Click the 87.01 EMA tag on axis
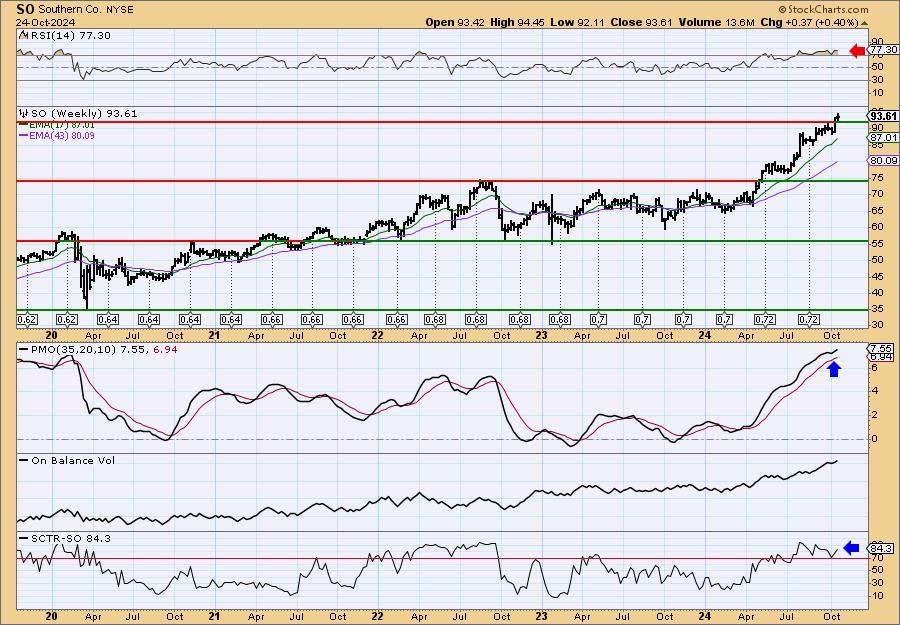Image resolution: width=900 pixels, height=625 pixels. (x=883, y=138)
